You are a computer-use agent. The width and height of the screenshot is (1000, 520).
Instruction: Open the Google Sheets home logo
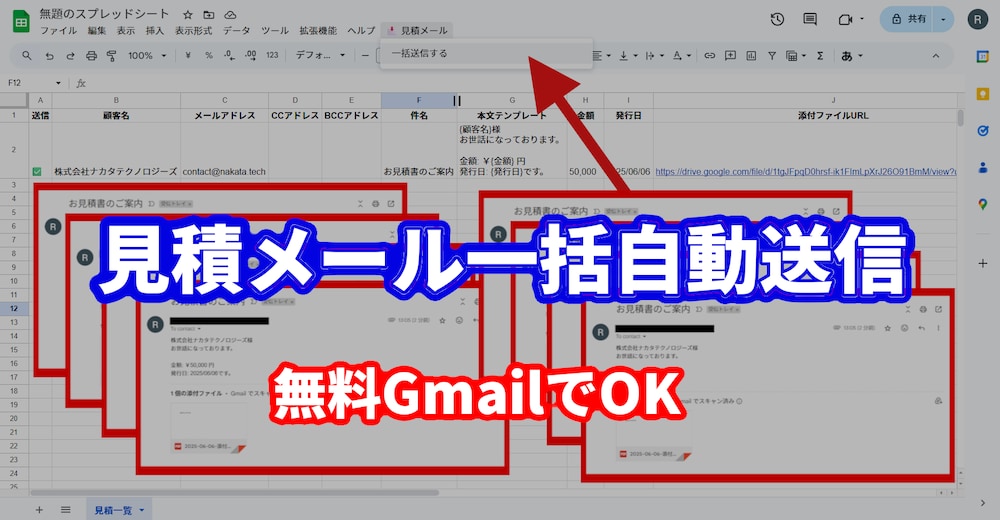[21, 21]
